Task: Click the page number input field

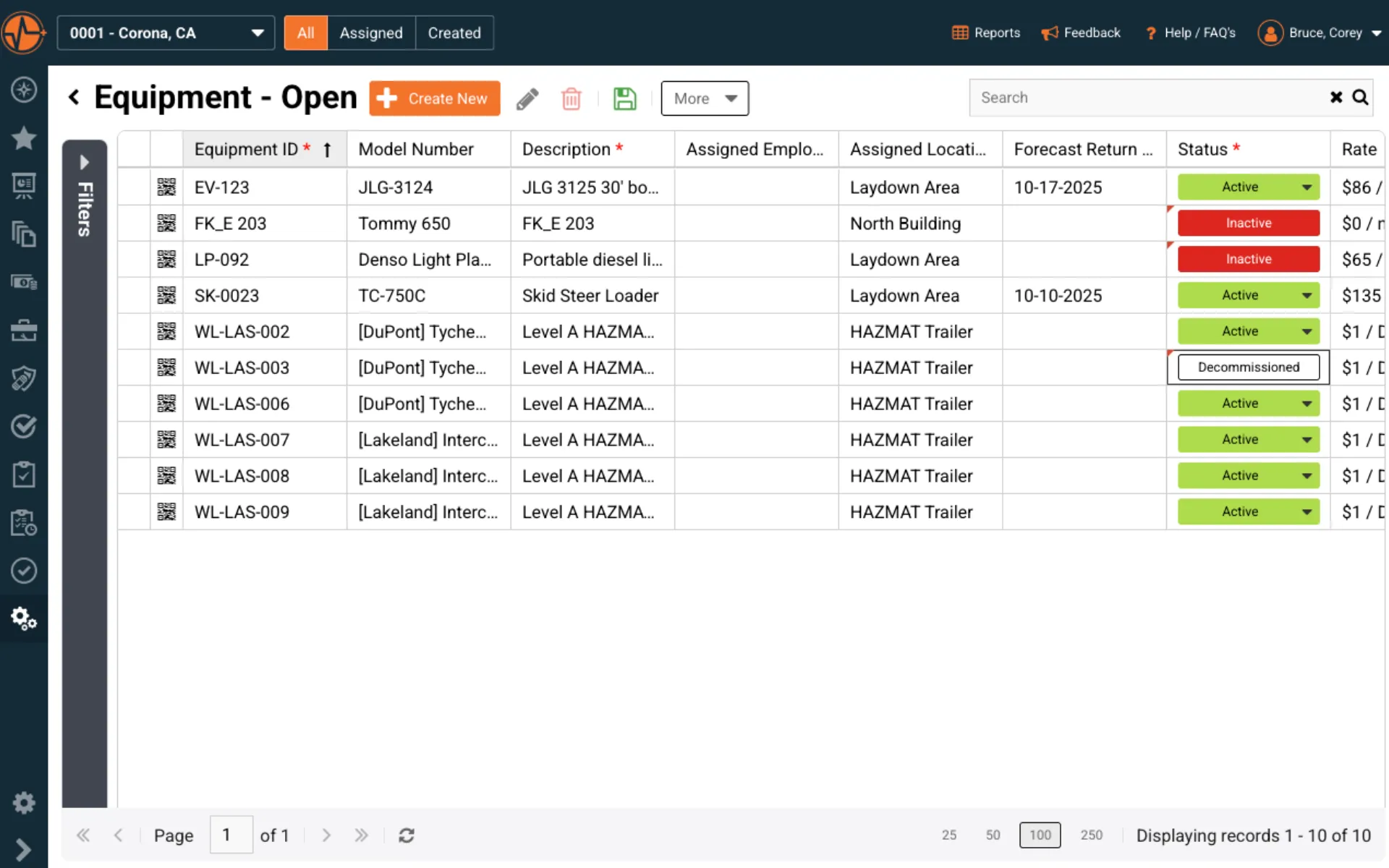Action: [231, 835]
